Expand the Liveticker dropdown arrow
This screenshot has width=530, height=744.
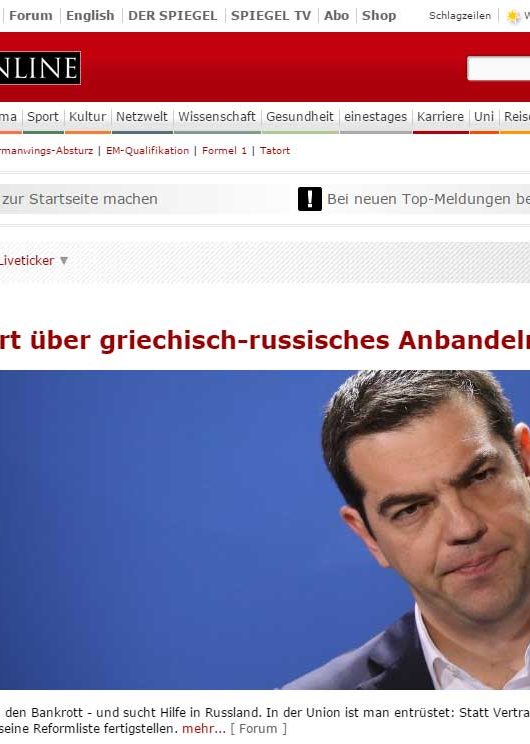coord(64,260)
